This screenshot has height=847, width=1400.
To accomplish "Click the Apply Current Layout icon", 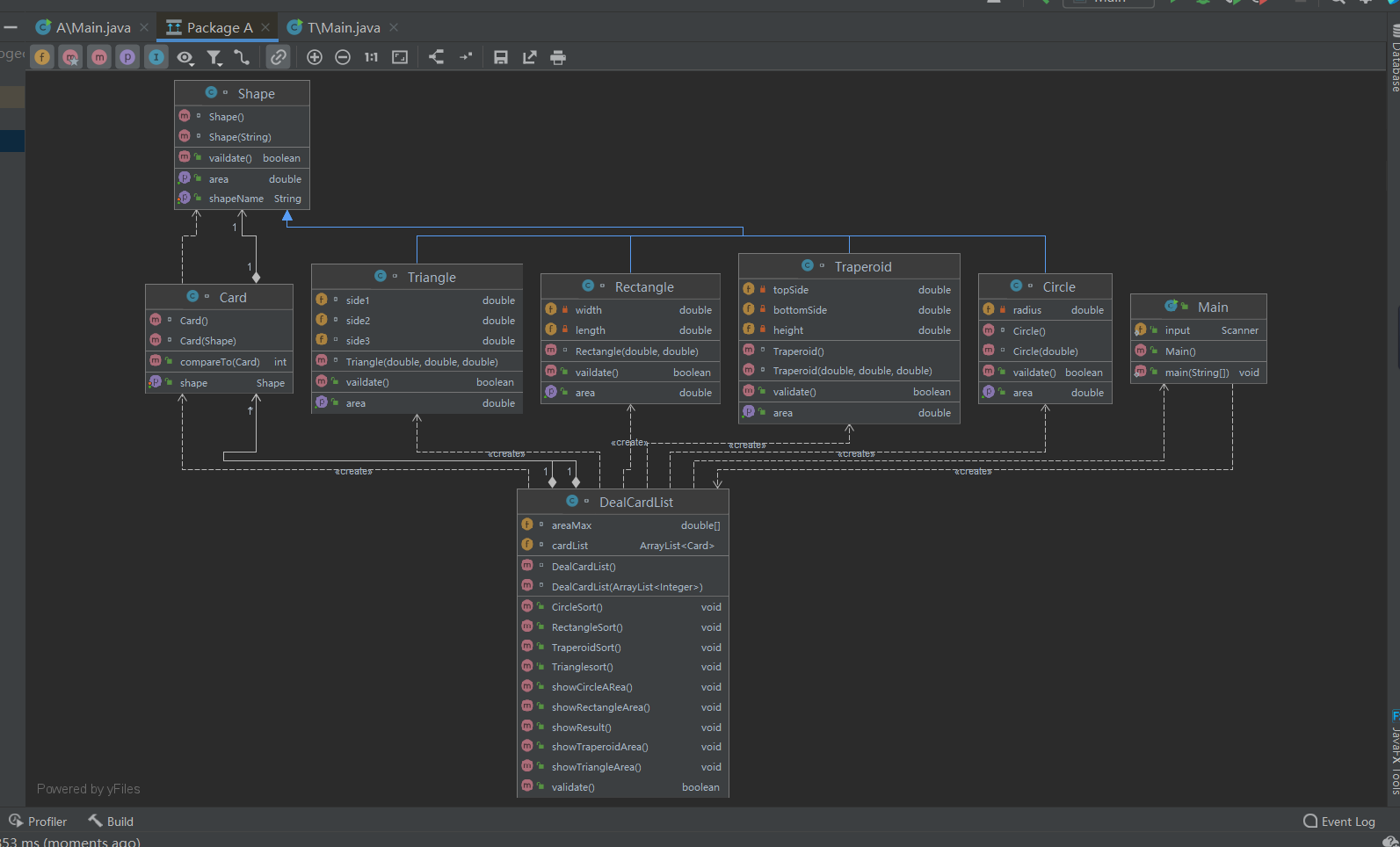I will coord(437,58).
